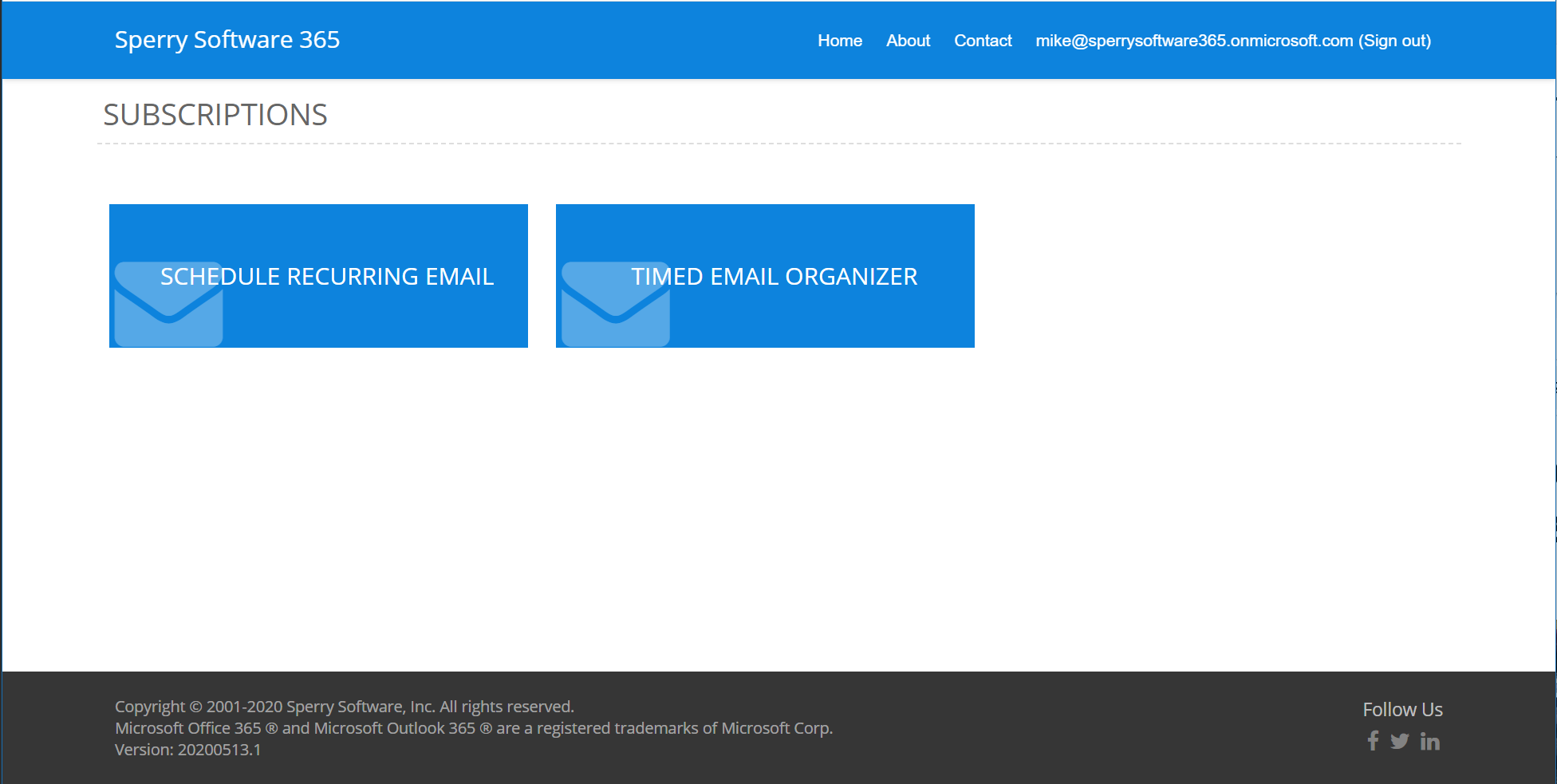Click the mike@sperrysoftware365 account email address
The image size is (1557, 784).
pyautogui.click(x=1194, y=41)
